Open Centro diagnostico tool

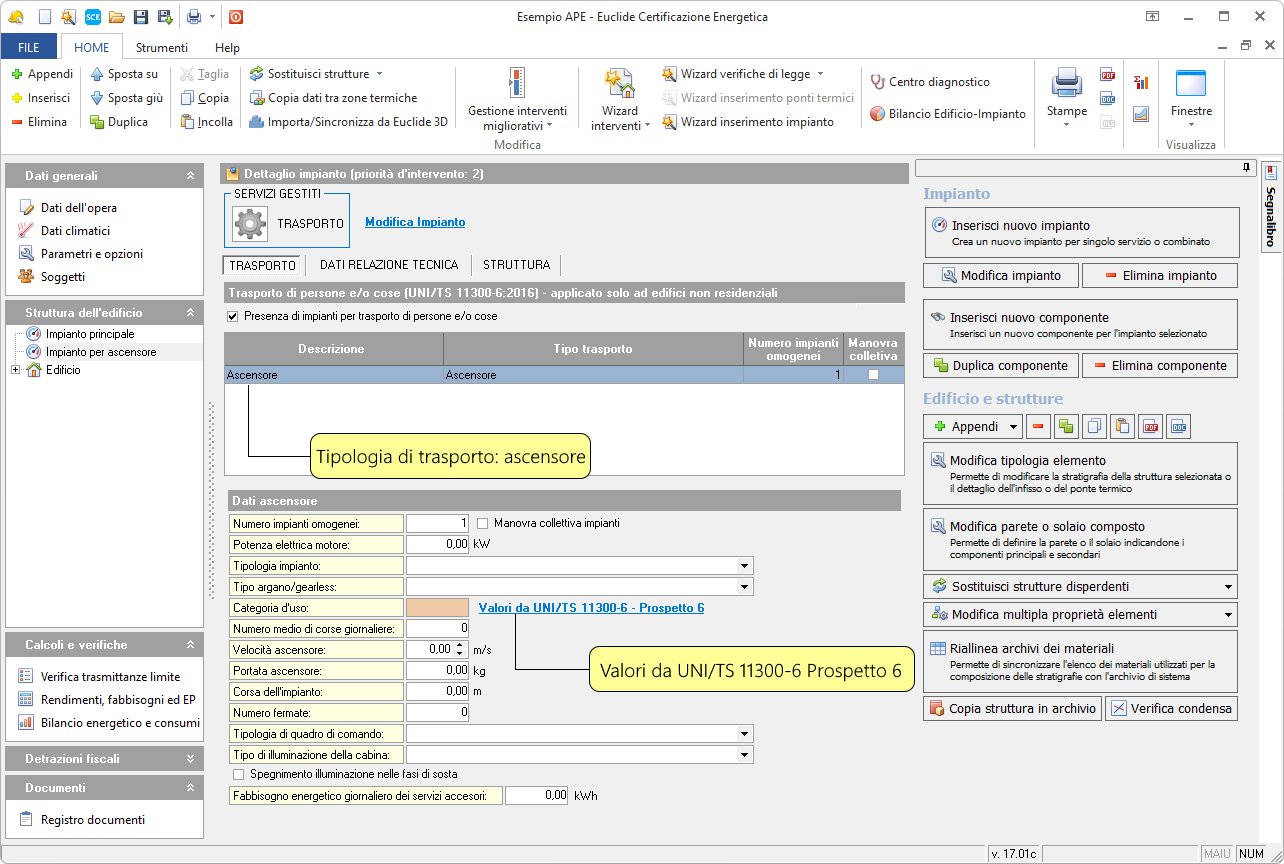929,82
